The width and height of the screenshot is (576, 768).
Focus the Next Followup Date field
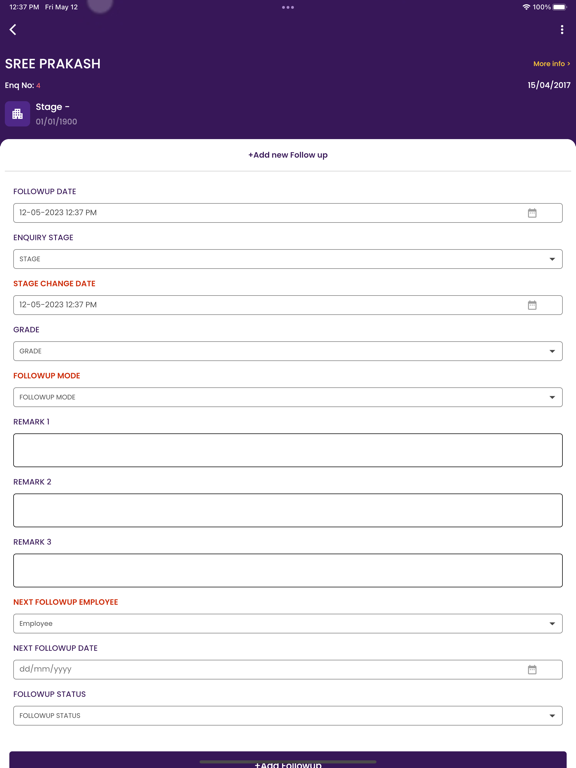(x=288, y=670)
